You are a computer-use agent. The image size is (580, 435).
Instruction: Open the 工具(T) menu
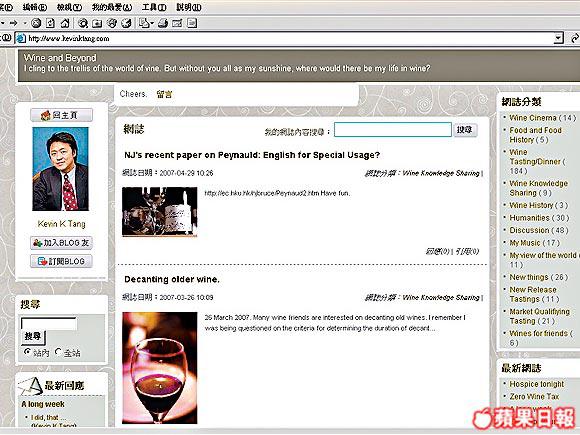[x=154, y=7]
